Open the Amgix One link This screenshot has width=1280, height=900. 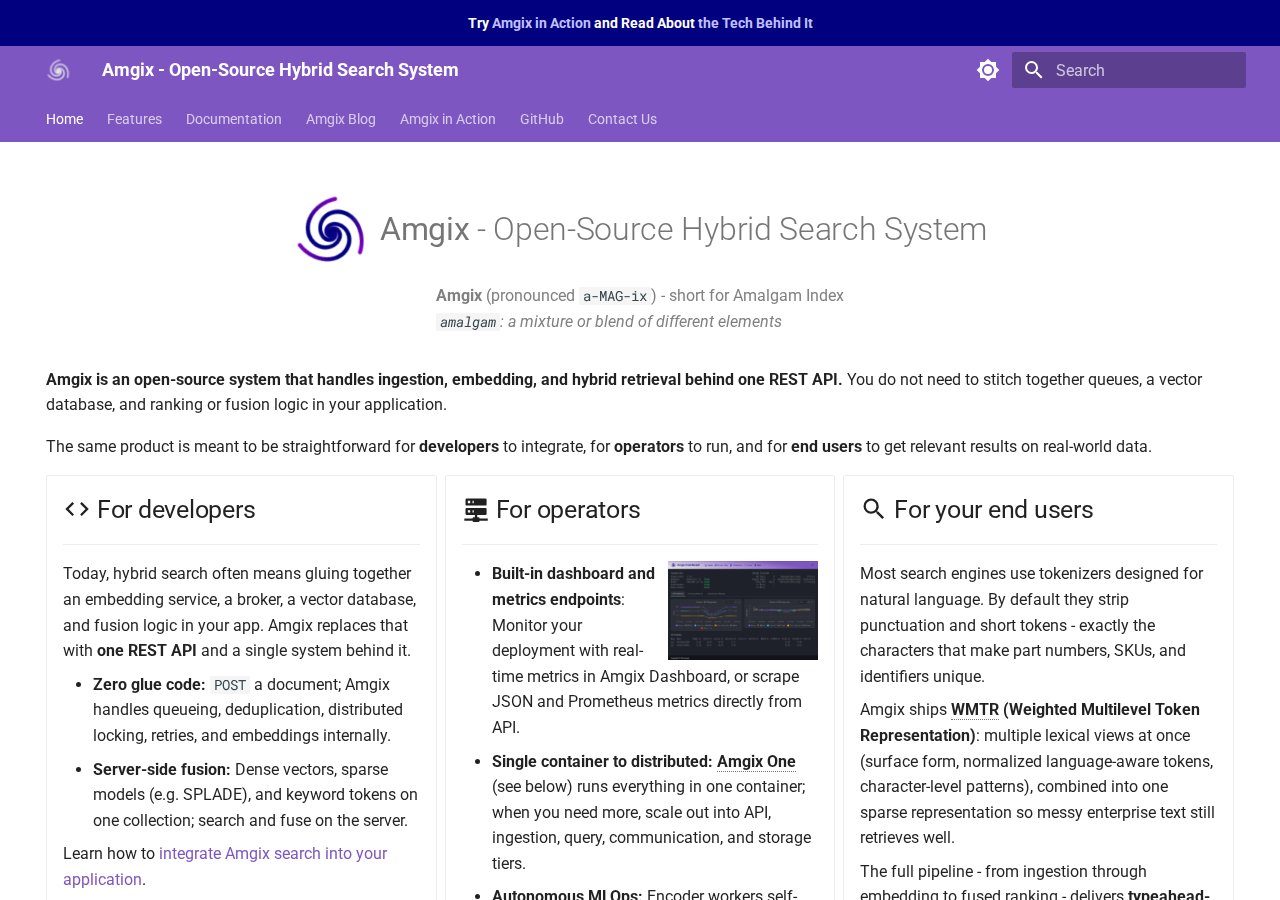coord(756,762)
